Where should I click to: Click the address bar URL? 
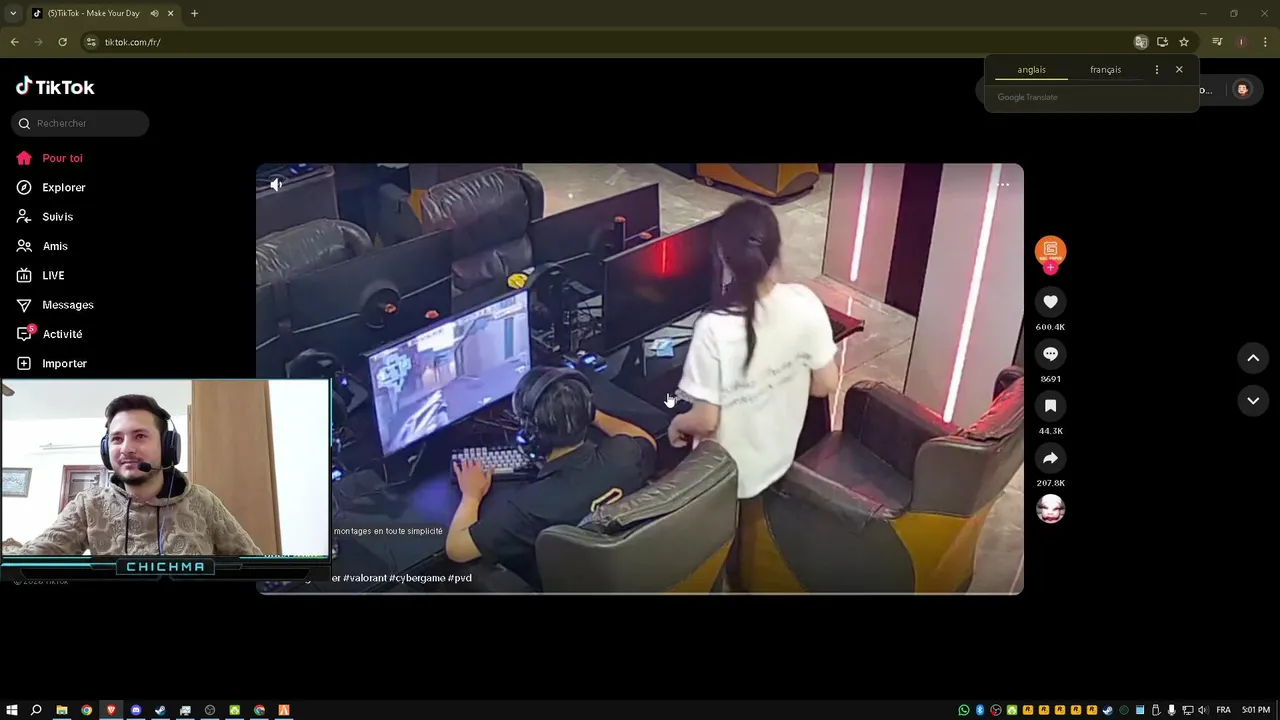(133, 42)
